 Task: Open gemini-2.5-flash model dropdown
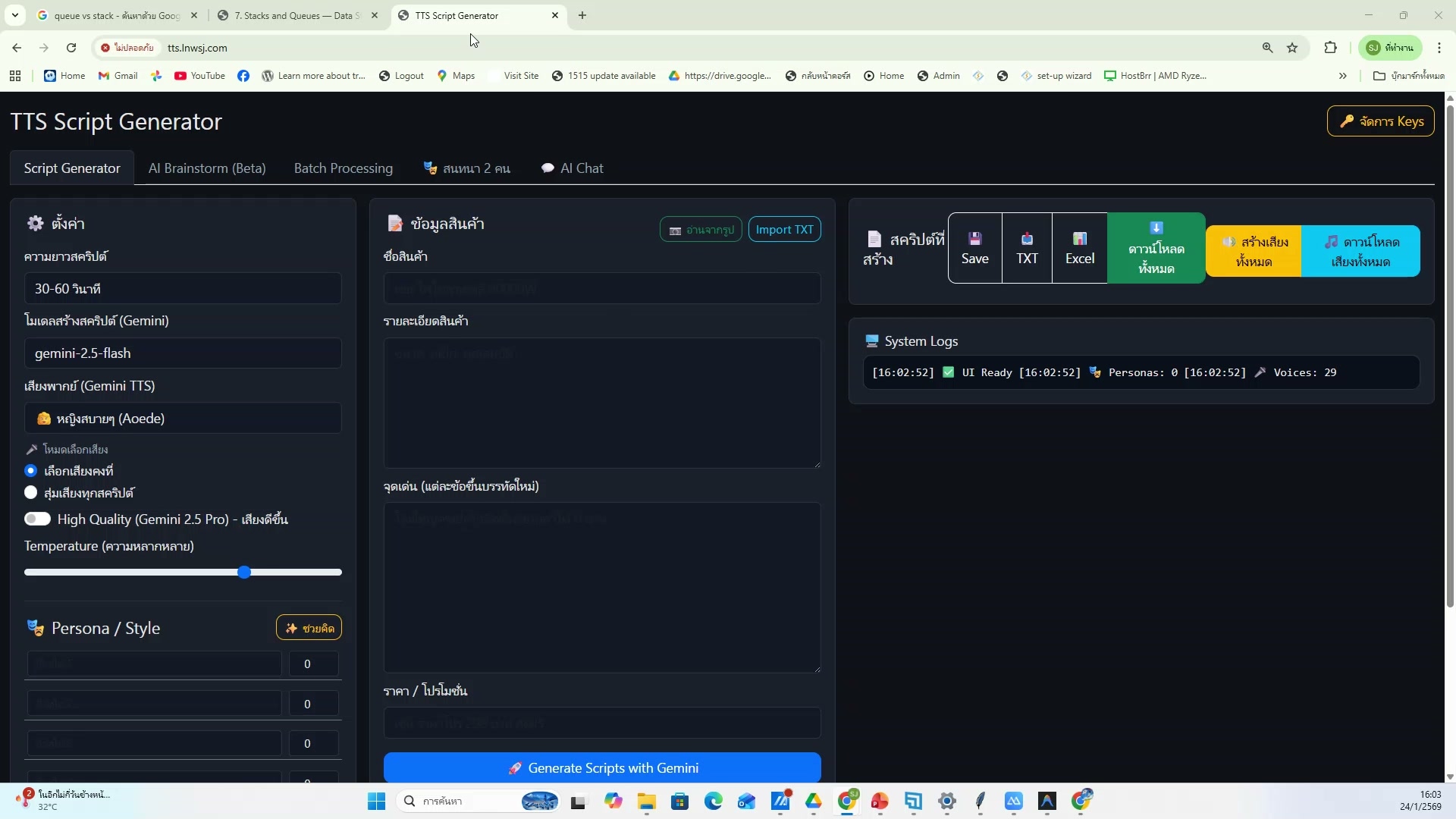point(182,353)
